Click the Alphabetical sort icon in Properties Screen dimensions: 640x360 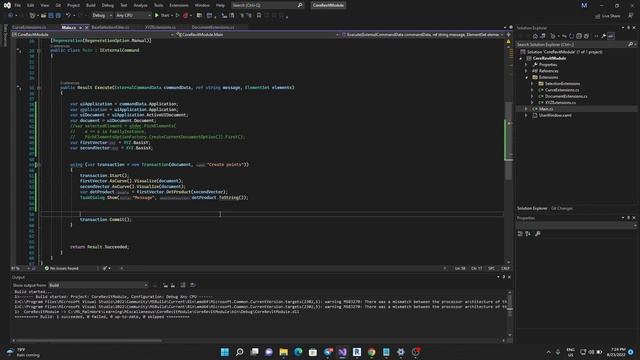coord(528,233)
